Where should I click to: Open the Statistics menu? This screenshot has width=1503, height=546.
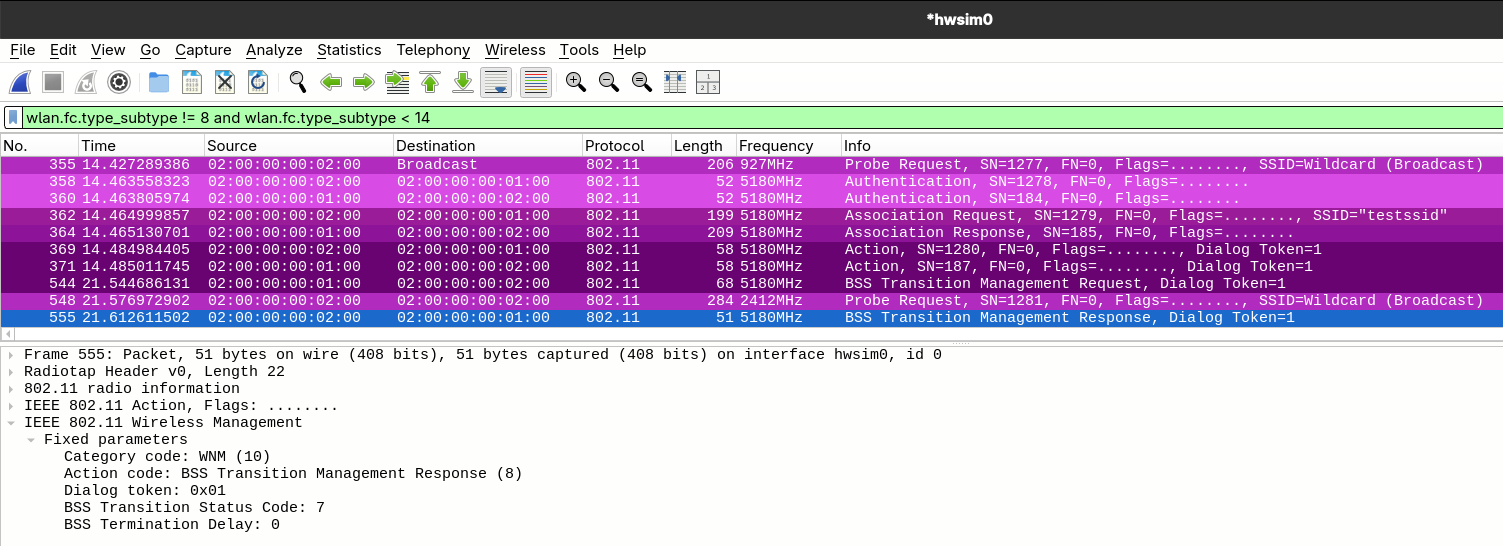(x=349, y=50)
